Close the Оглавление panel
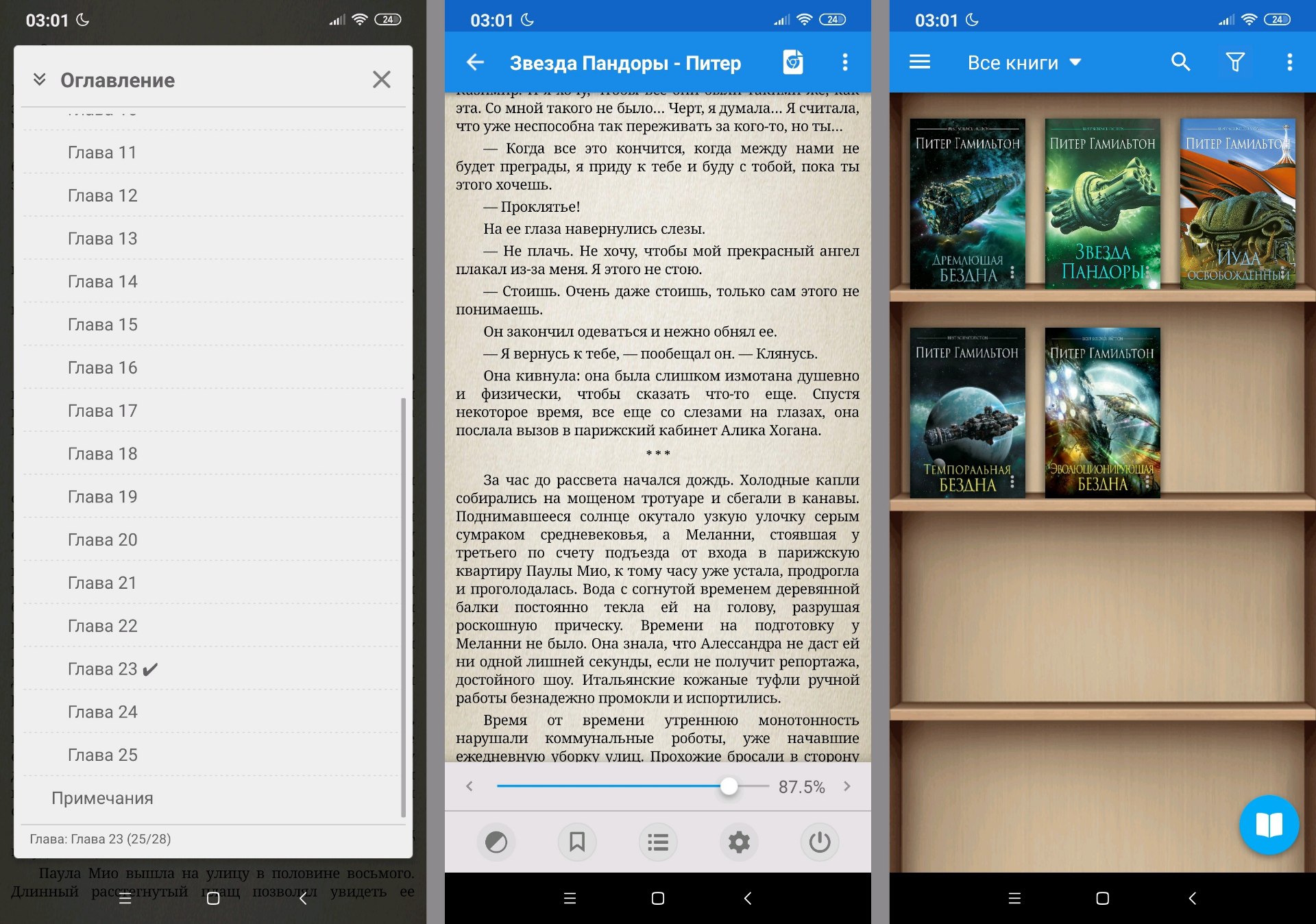Viewport: 1316px width, 924px height. 382,80
